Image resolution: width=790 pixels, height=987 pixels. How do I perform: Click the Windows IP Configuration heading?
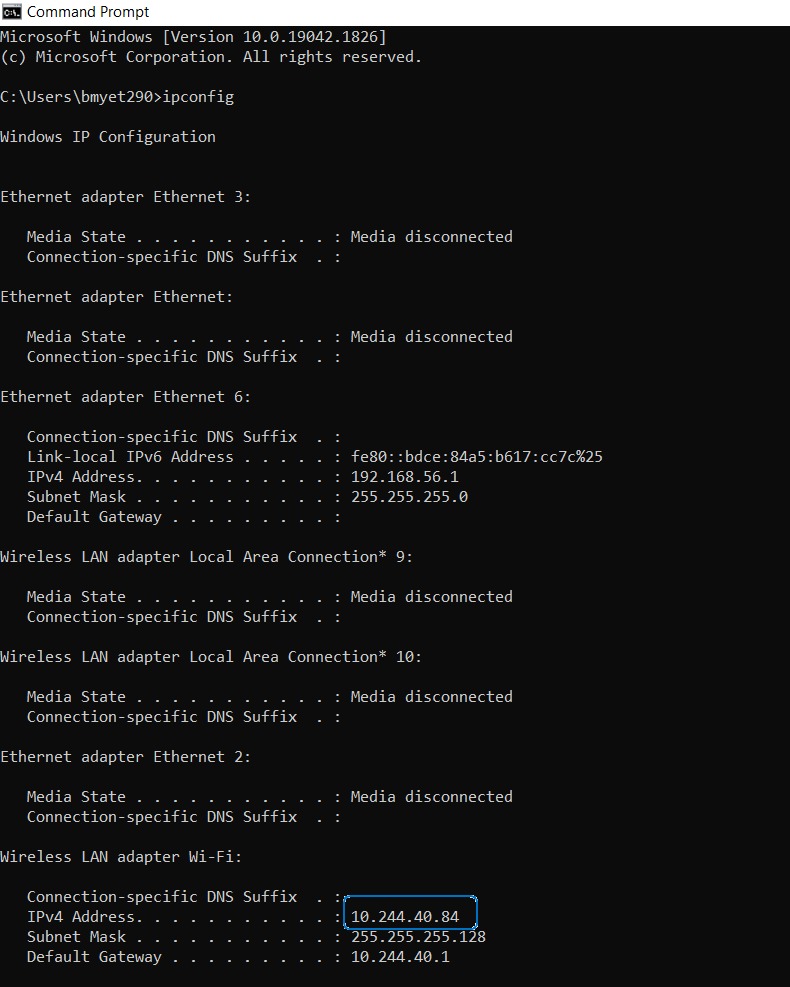pos(108,137)
